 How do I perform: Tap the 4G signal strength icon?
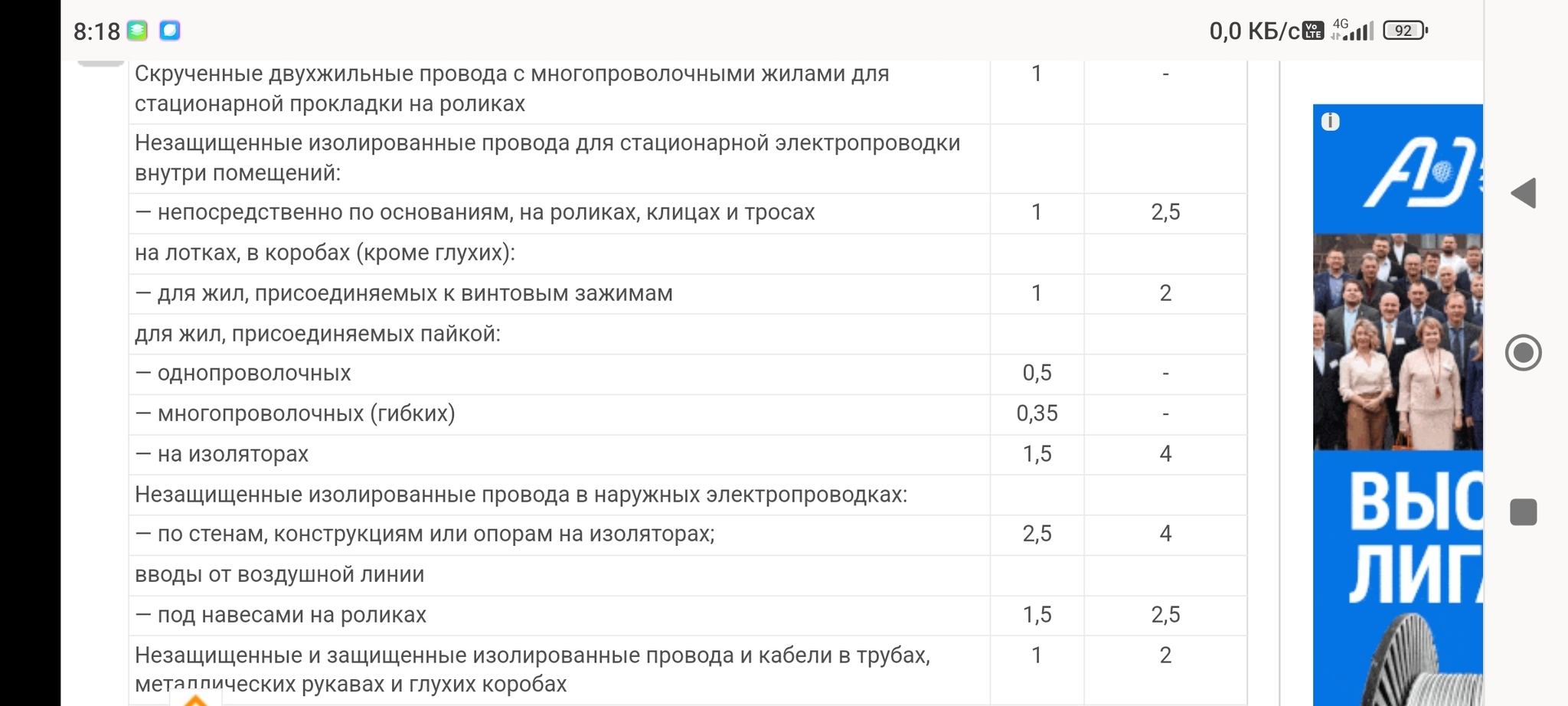pos(1353,31)
